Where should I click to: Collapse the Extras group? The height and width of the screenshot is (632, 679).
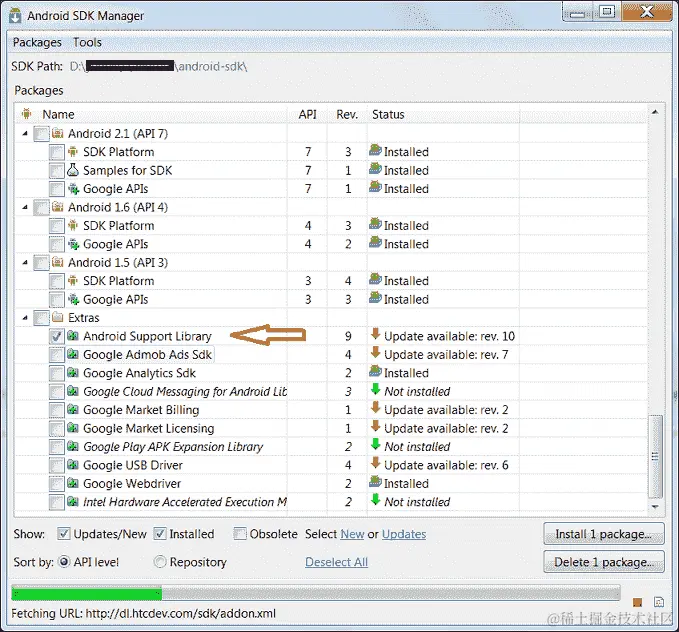[x=25, y=318]
